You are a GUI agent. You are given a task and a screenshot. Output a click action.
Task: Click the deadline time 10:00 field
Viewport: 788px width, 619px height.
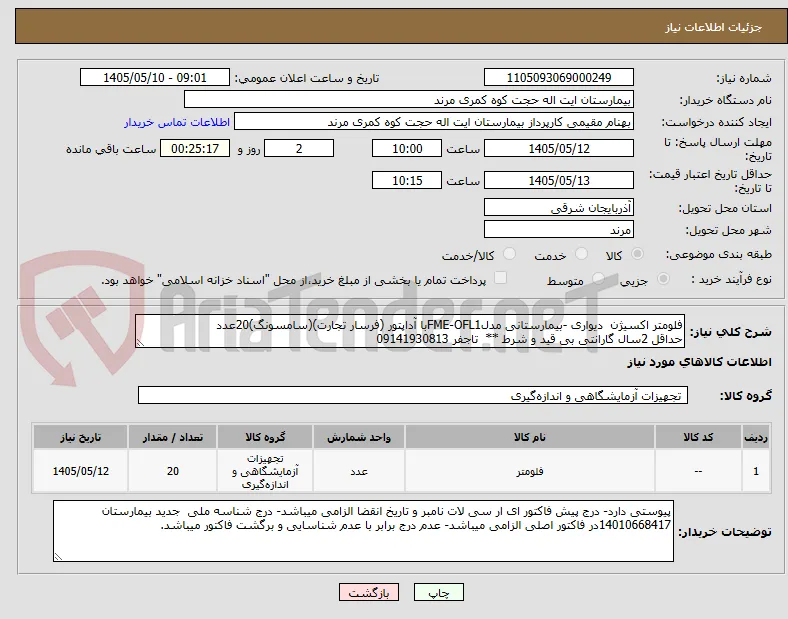tap(407, 148)
